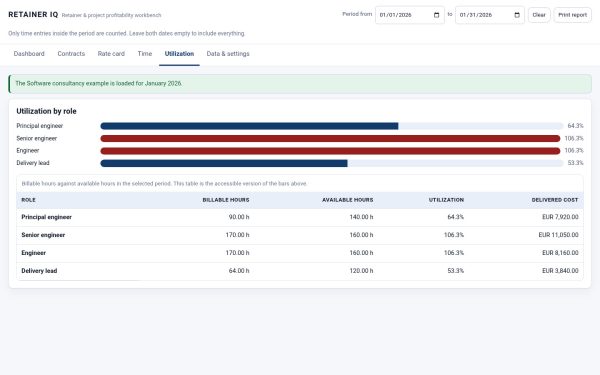Click the 90.00 h billable hours cell
Screen dimensions: 600x375
point(239,217)
